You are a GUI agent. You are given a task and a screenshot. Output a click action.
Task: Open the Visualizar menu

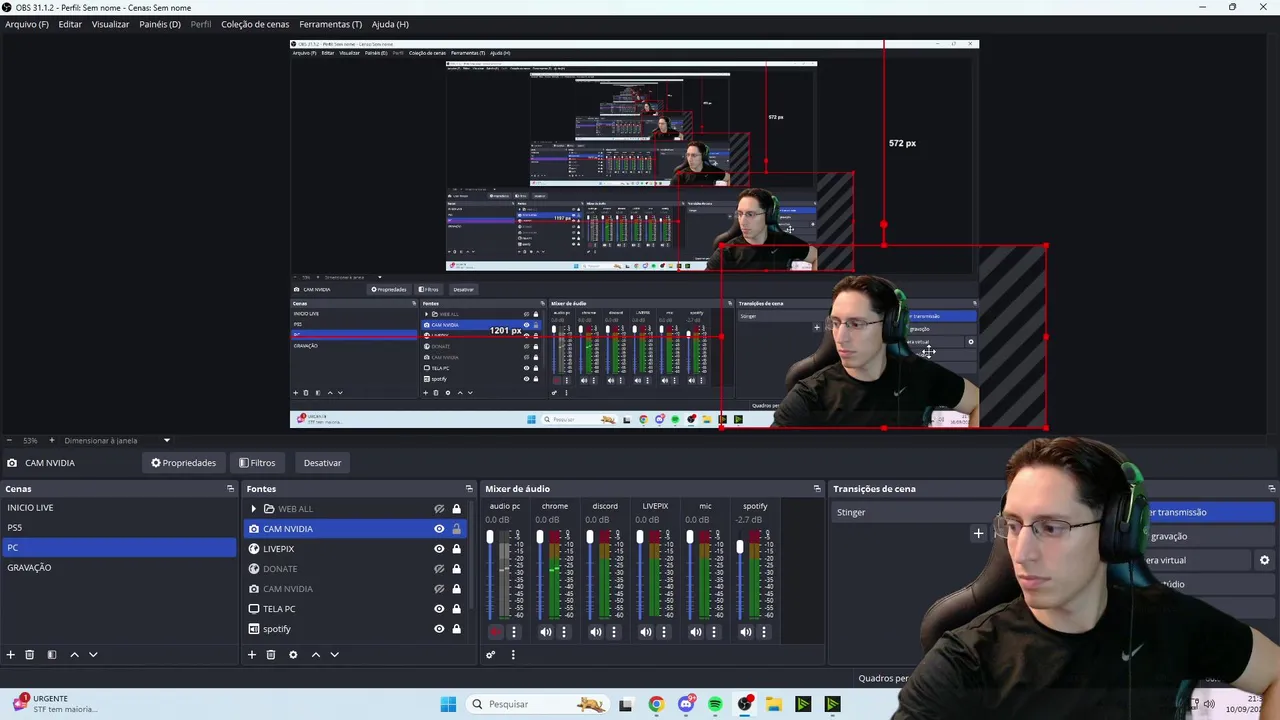(110, 24)
